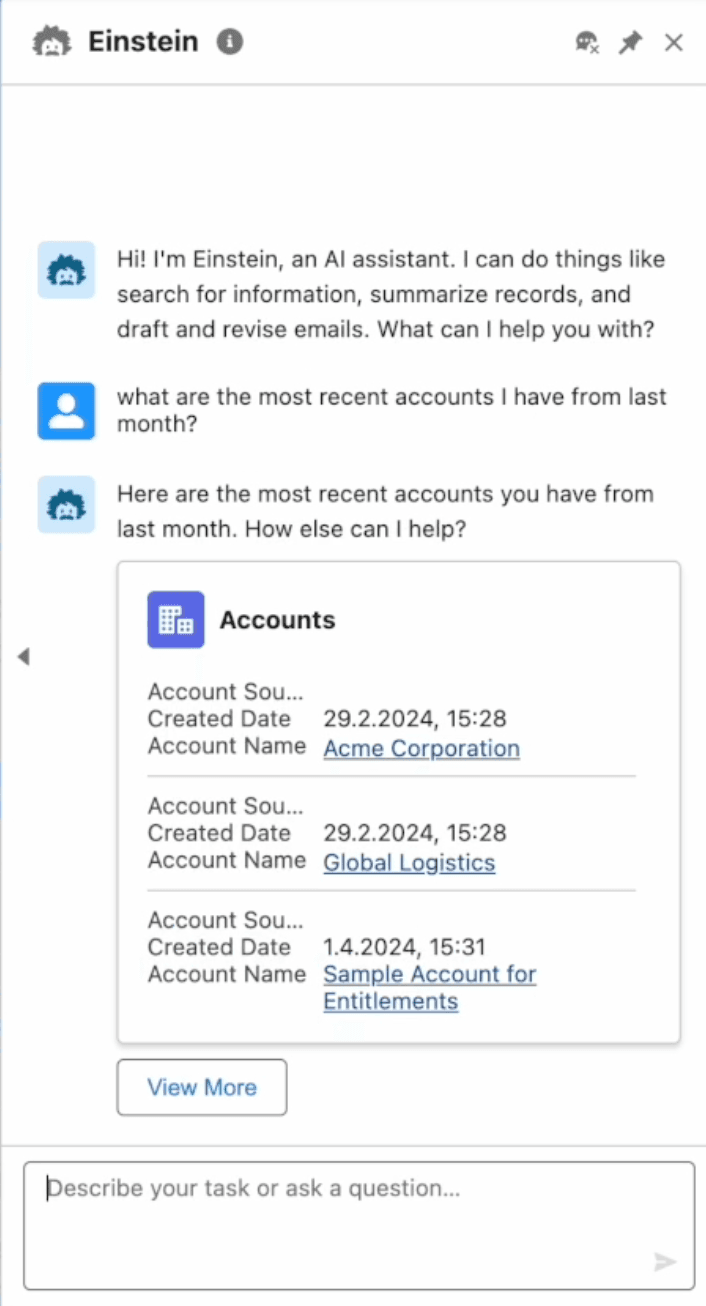Select the user question about recent accounts
The height and width of the screenshot is (1306, 706).
click(390, 410)
